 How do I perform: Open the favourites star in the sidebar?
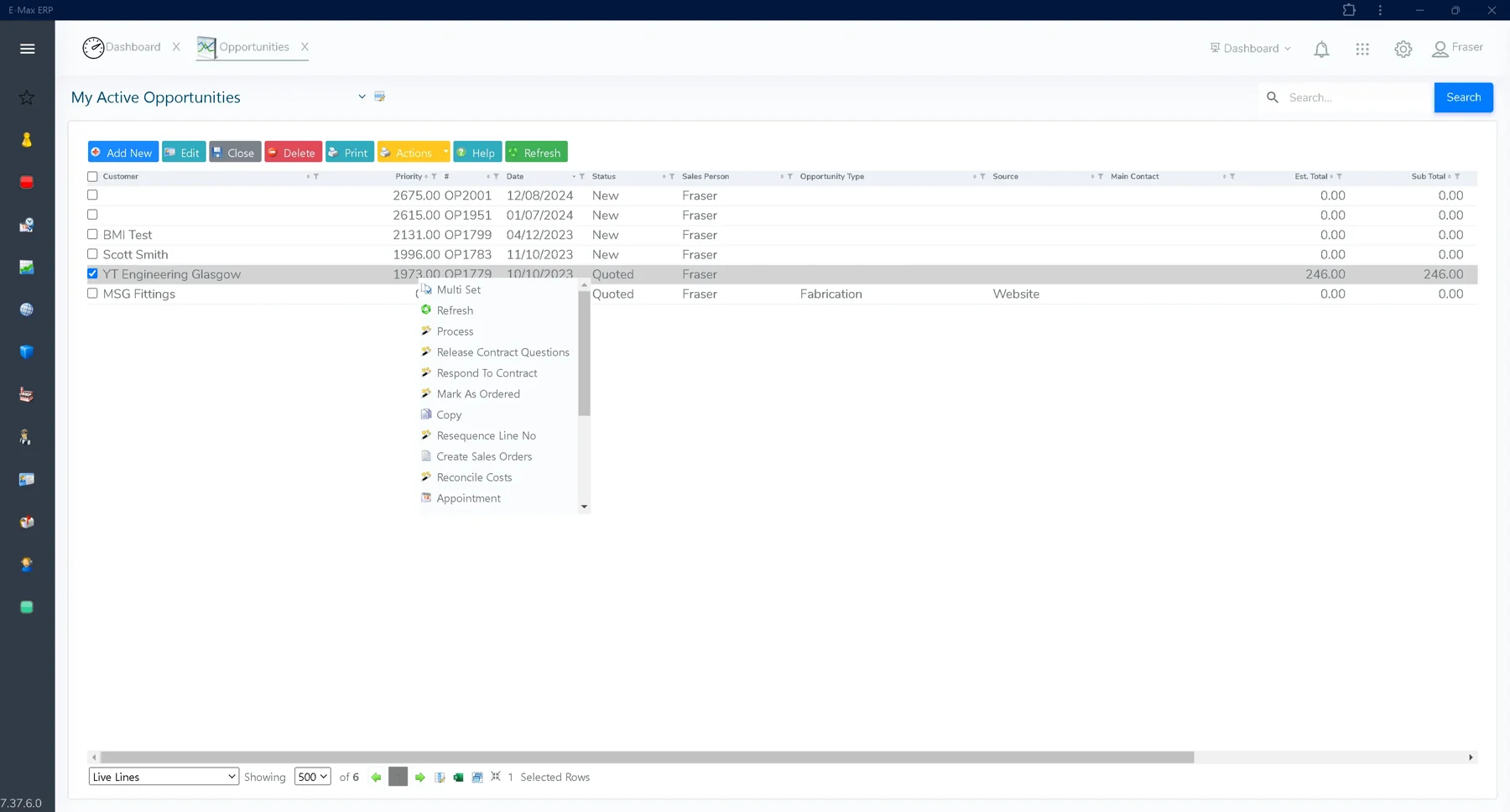tap(27, 98)
